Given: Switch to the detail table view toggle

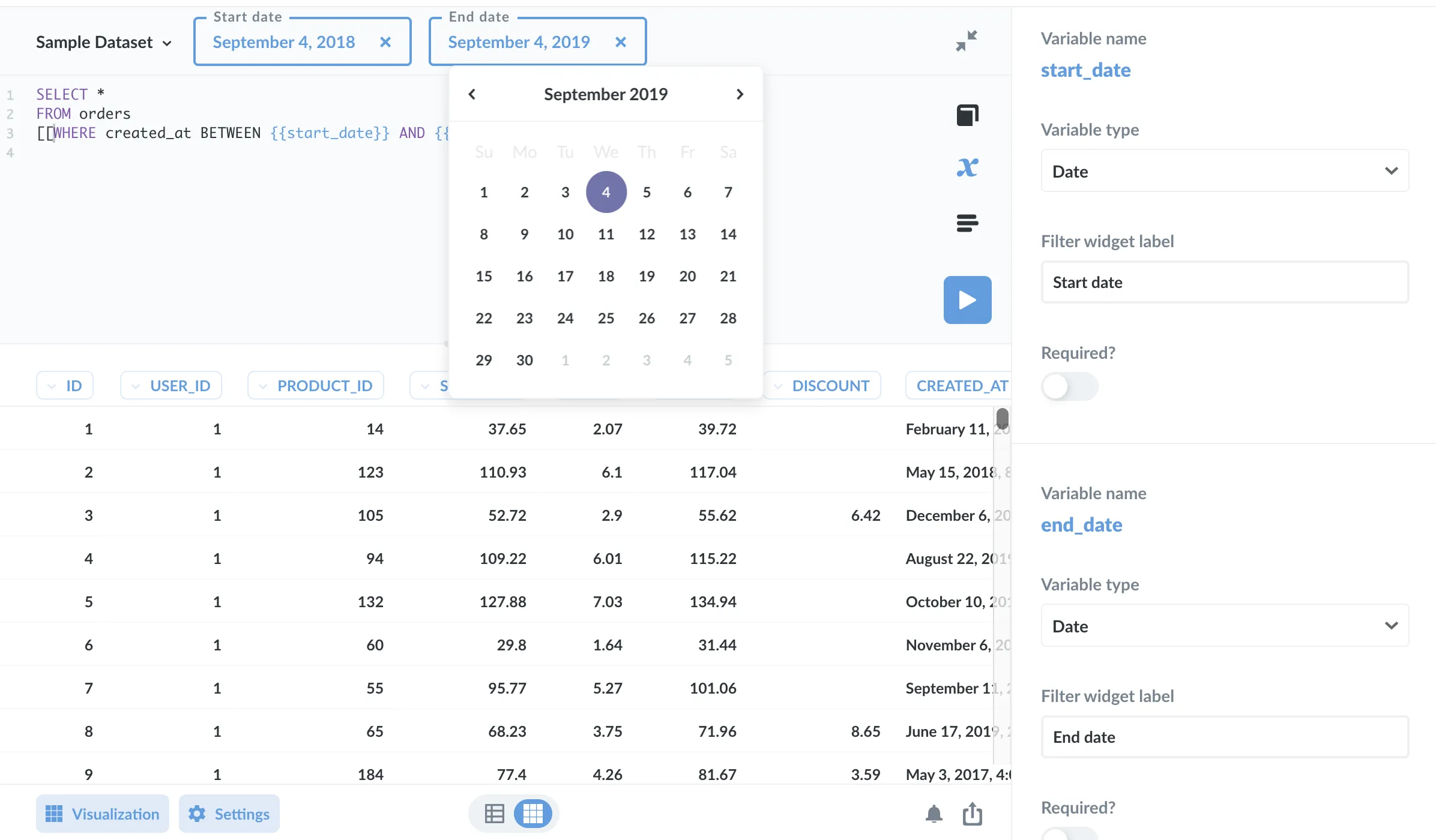Looking at the screenshot, I should tap(495, 814).
